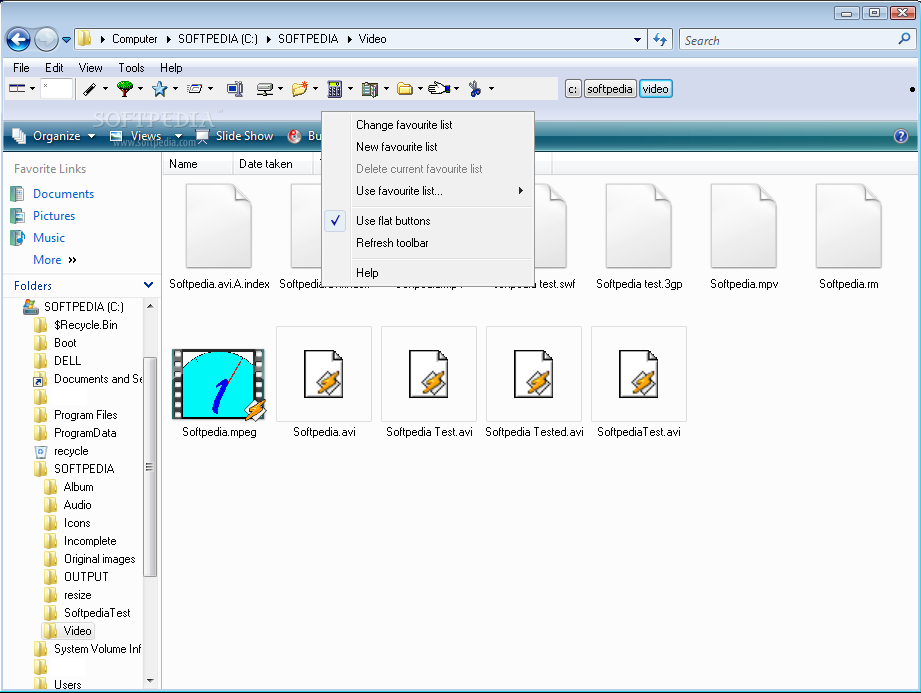Viewport: 921px width, 693px height.
Task: Open the dropdown arrow next to tree icon
Action: 140,89
